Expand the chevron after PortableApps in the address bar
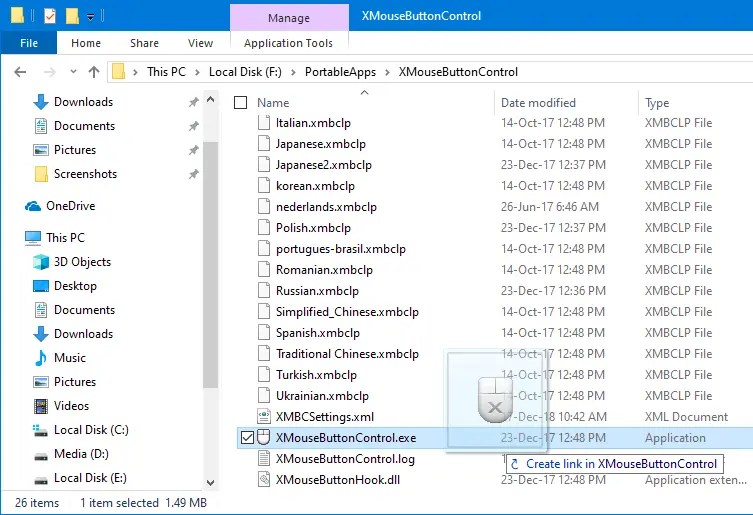The height and width of the screenshot is (515, 753). 389,72
